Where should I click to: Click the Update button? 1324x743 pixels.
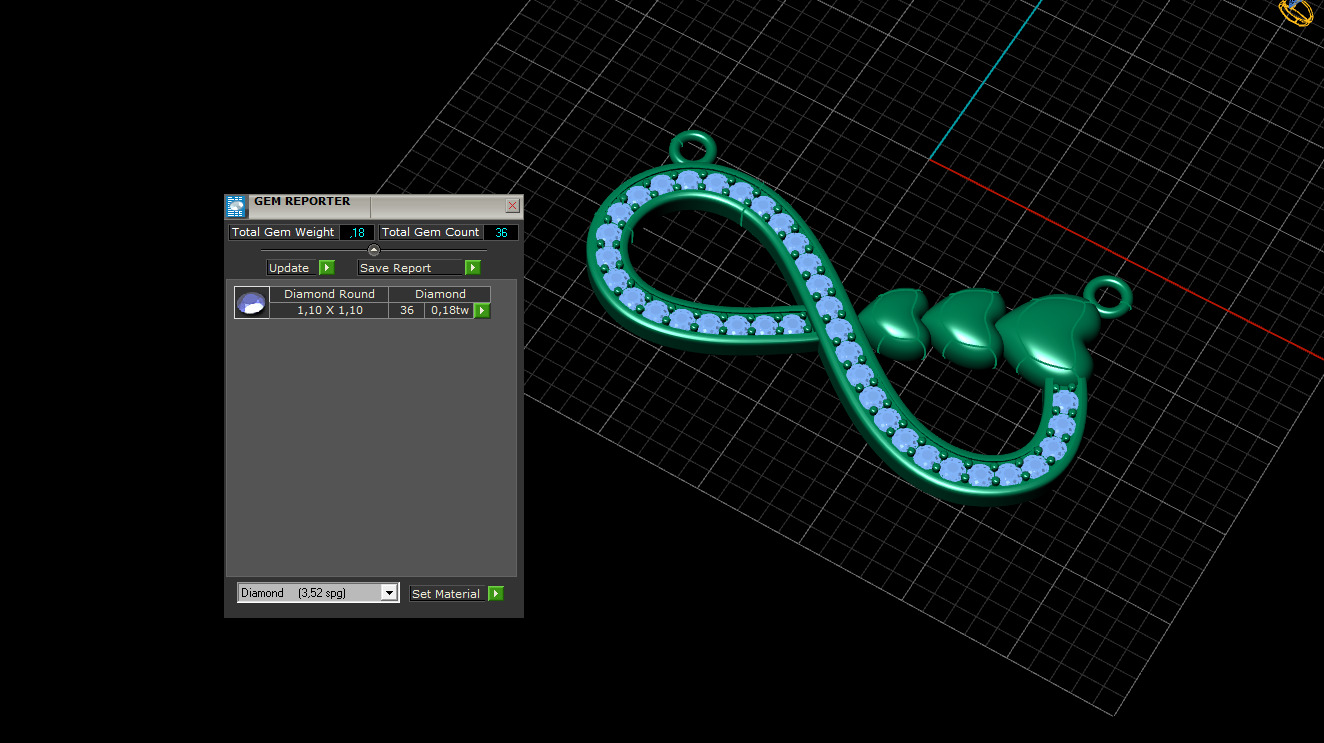tap(292, 268)
